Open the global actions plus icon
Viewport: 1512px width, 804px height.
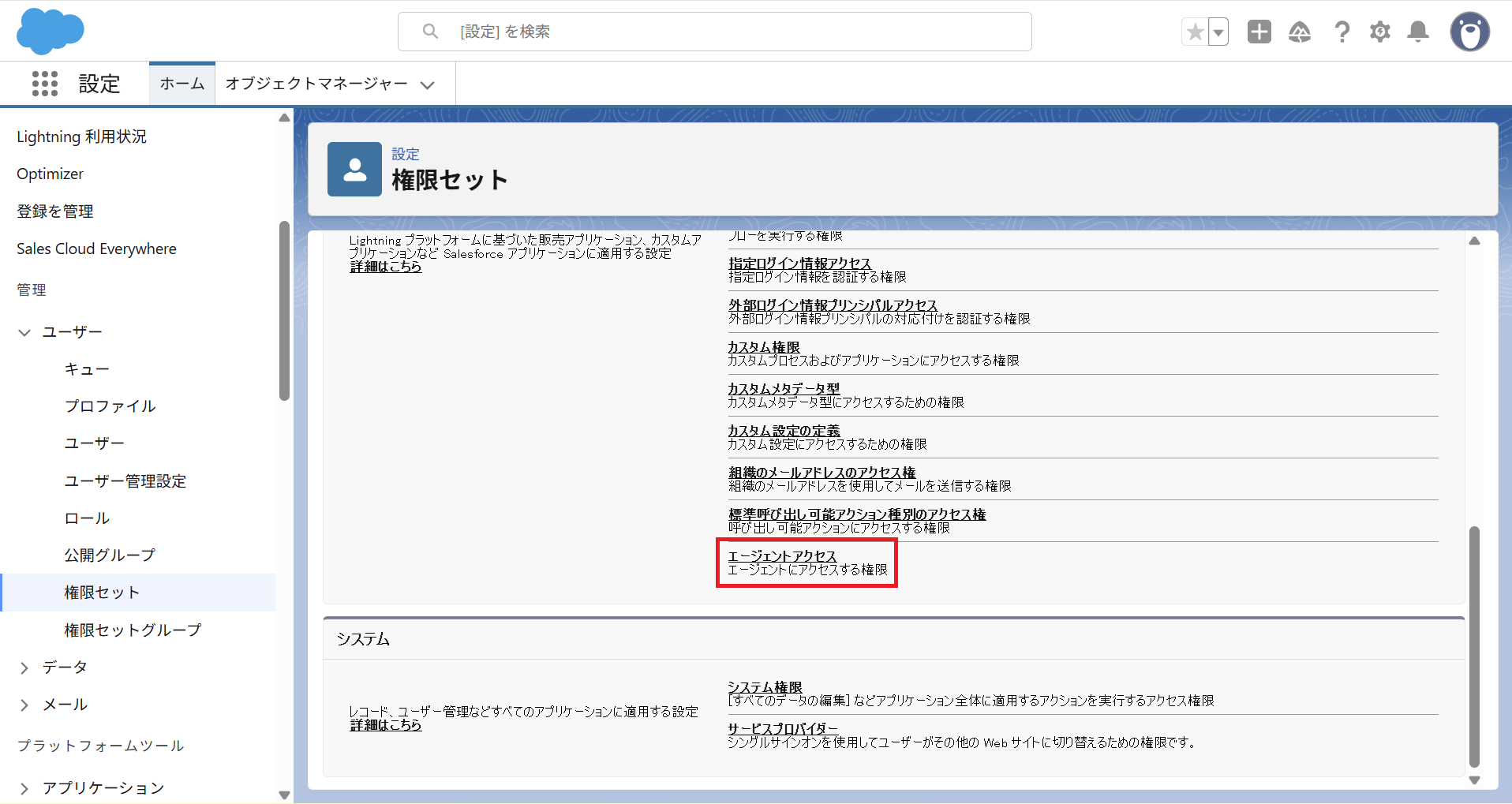[1259, 32]
